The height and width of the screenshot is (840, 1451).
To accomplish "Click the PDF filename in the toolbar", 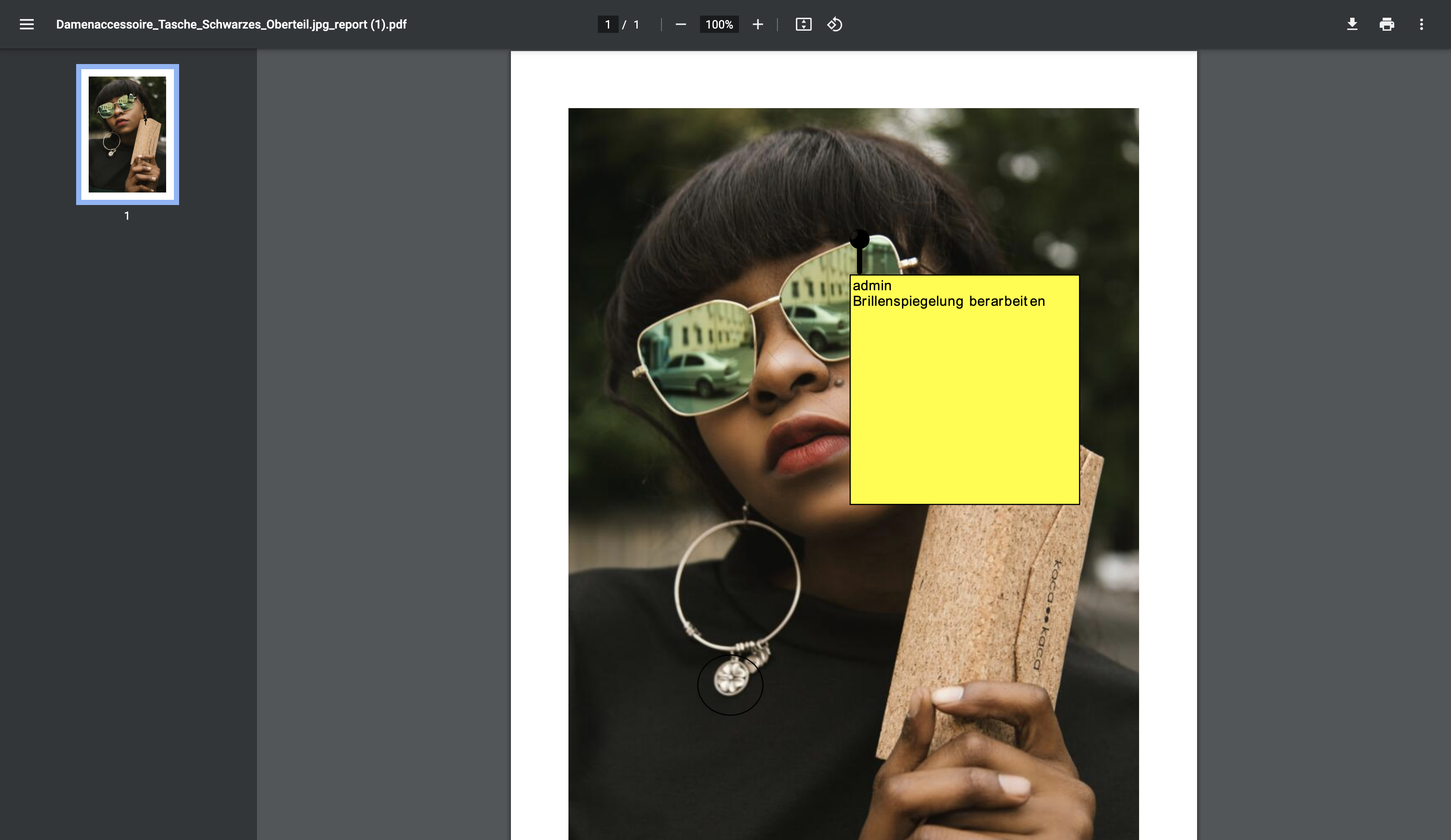I will [x=231, y=24].
